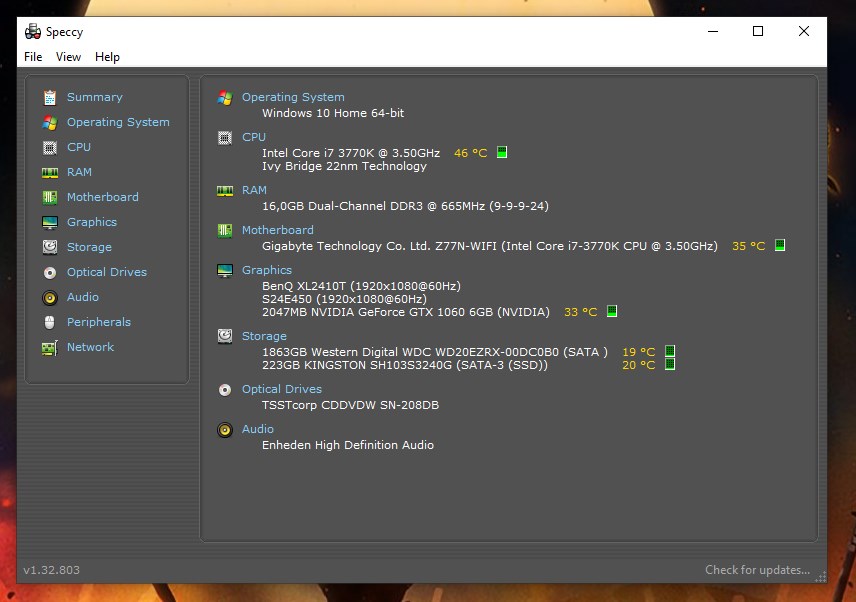Click the RAM stick icon in sidebar
Viewport: 856px width, 602px height.
point(50,172)
